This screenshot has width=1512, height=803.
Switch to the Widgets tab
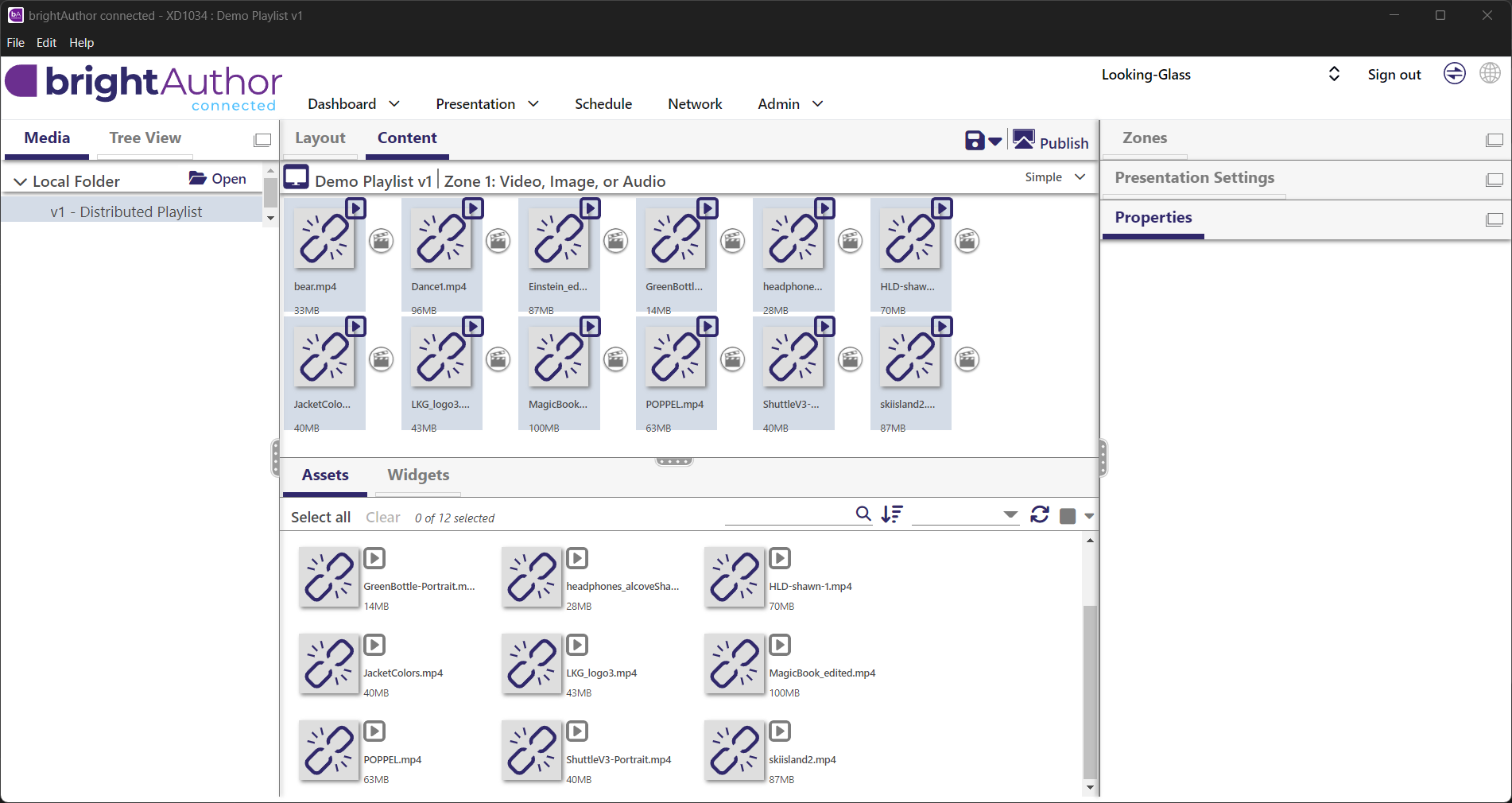[x=418, y=475]
